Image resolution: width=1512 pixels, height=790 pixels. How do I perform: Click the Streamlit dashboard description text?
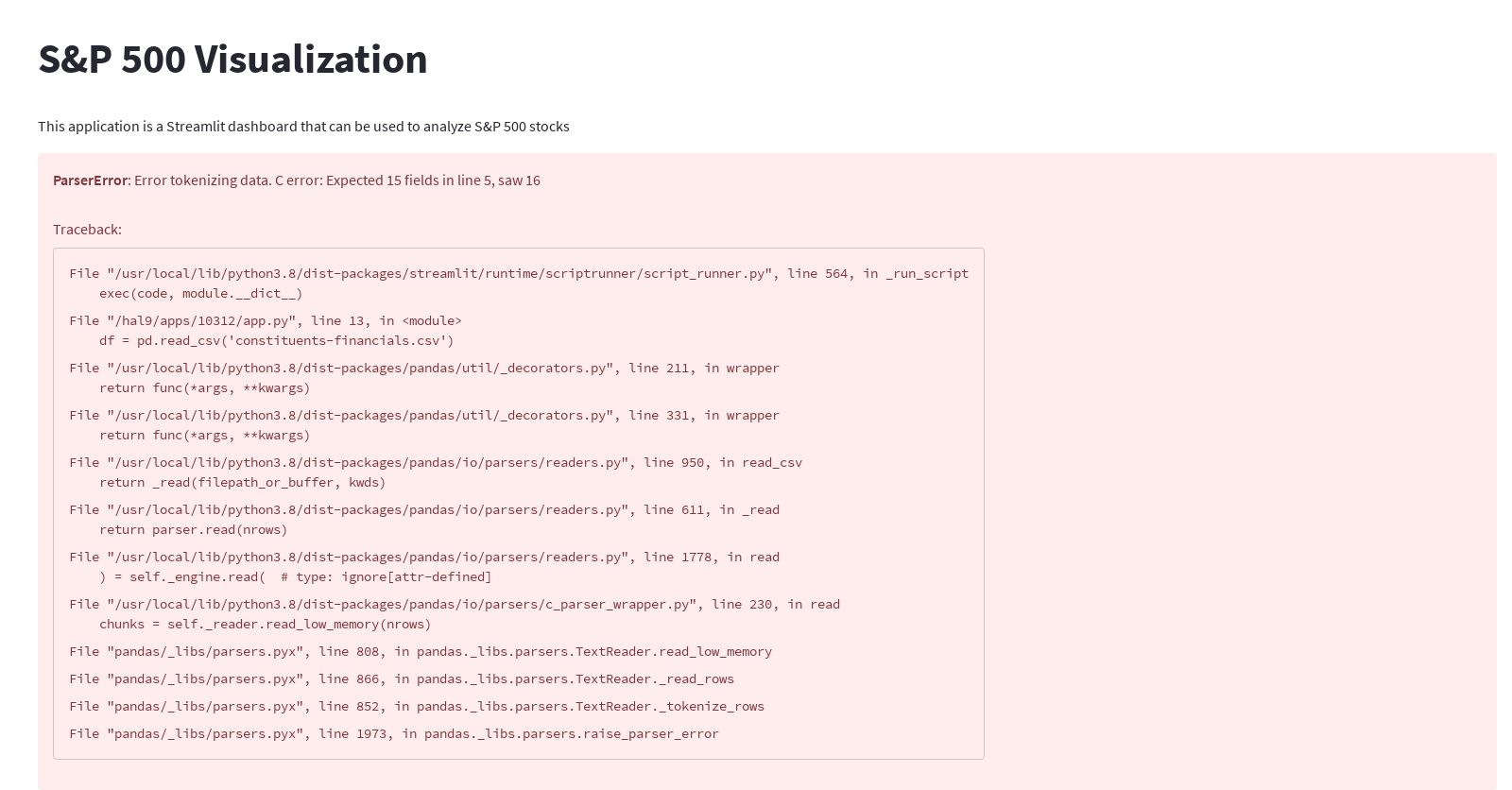pyautogui.click(x=303, y=127)
